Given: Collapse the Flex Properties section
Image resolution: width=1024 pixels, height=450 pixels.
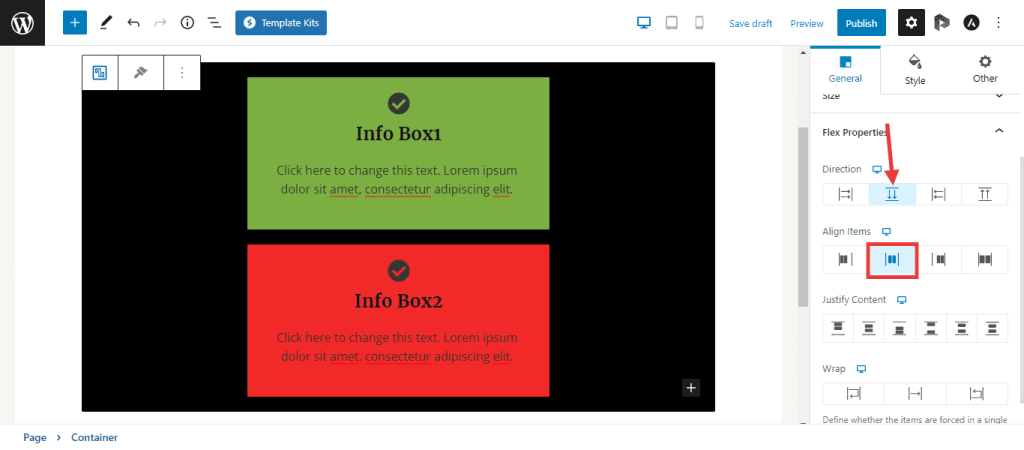Looking at the screenshot, I should coord(998,131).
